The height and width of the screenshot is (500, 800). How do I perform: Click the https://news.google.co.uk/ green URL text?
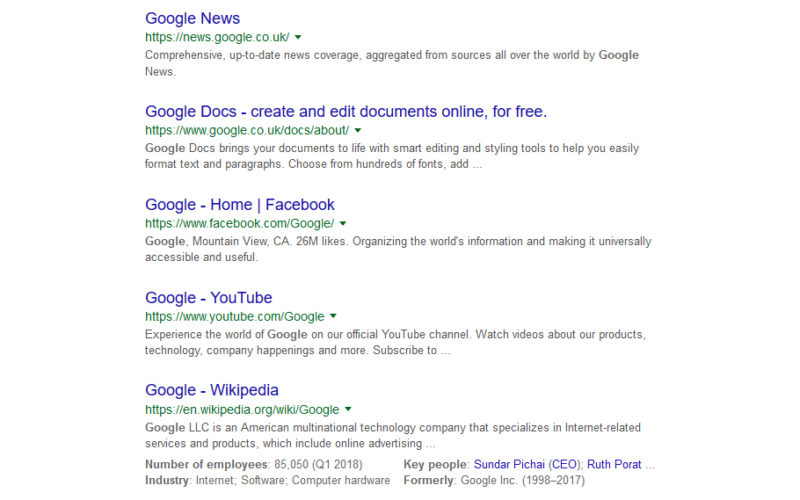pyautogui.click(x=217, y=37)
